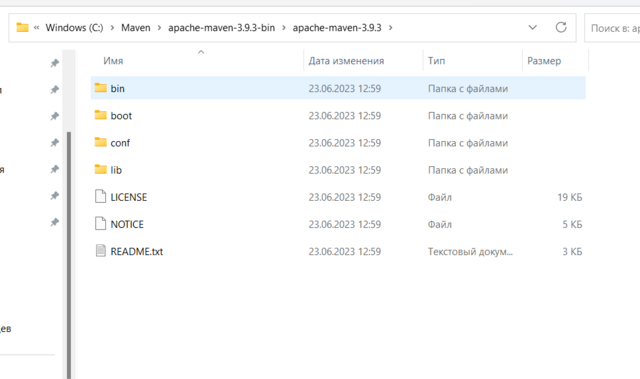Select the boot folder name
640x379 pixels.
pyautogui.click(x=121, y=116)
